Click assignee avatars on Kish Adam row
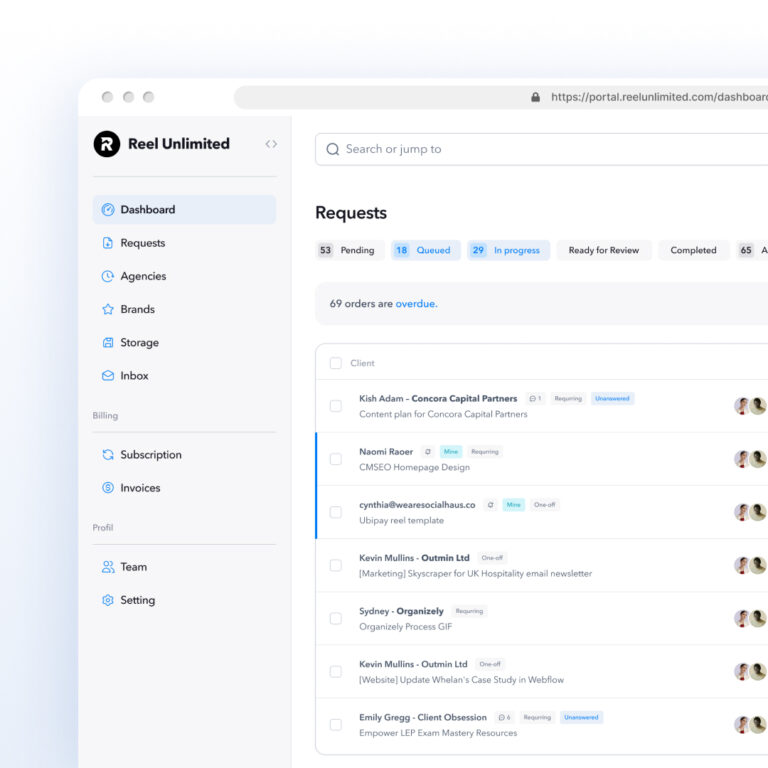Viewport: 768px width, 768px height. pyautogui.click(x=750, y=406)
